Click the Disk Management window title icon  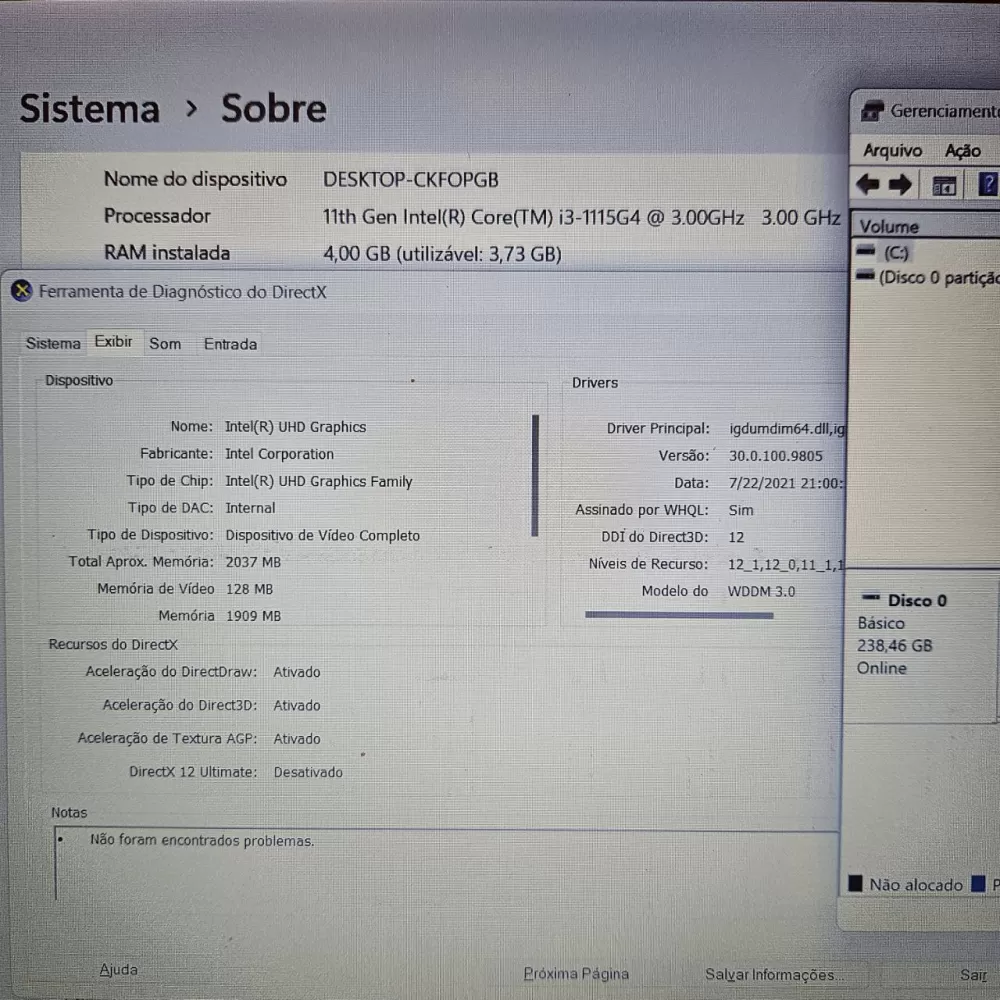coord(873,111)
